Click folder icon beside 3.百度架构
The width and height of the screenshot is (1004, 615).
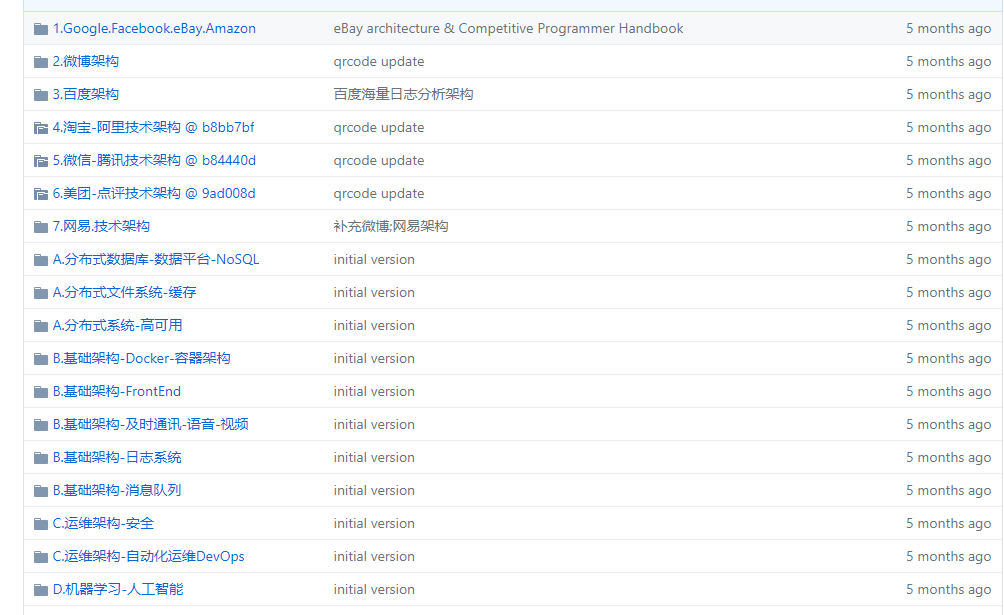pos(41,95)
